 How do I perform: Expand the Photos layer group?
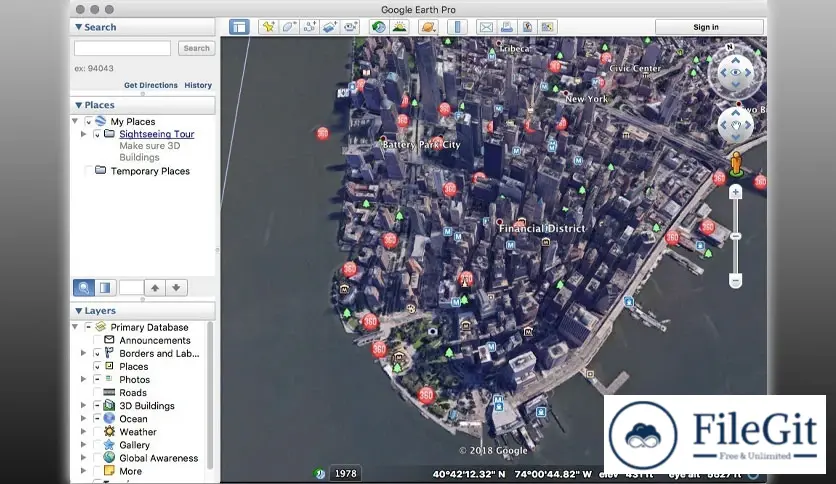click(x=84, y=380)
